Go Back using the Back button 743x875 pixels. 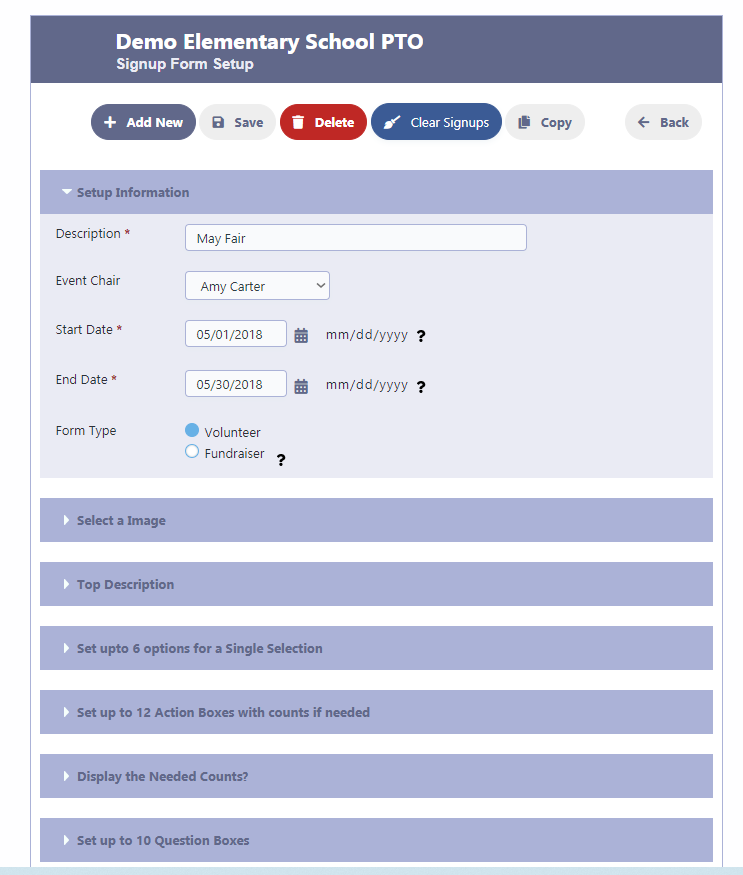(x=663, y=122)
